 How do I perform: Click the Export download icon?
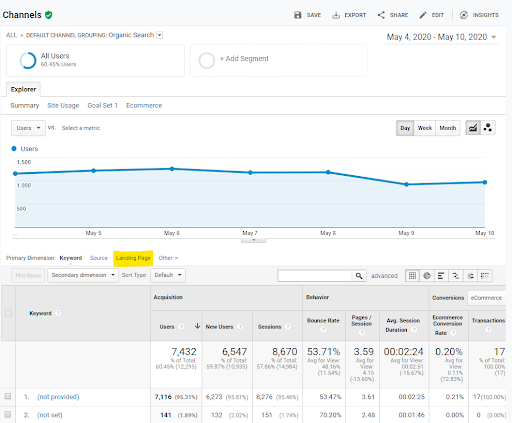(336, 15)
